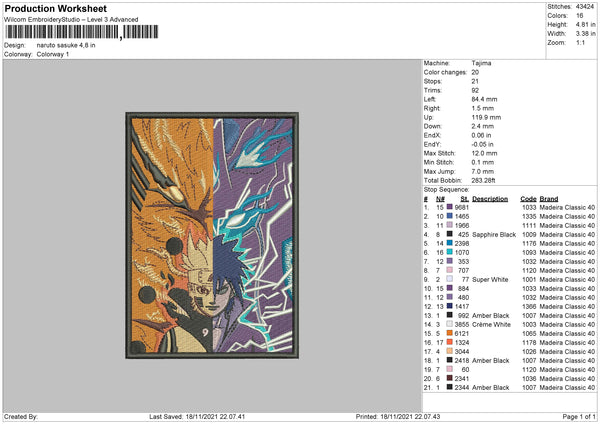Click the height value '4.81 in'
Viewport: 600px width, 424px height.
pyautogui.click(x=585, y=24)
